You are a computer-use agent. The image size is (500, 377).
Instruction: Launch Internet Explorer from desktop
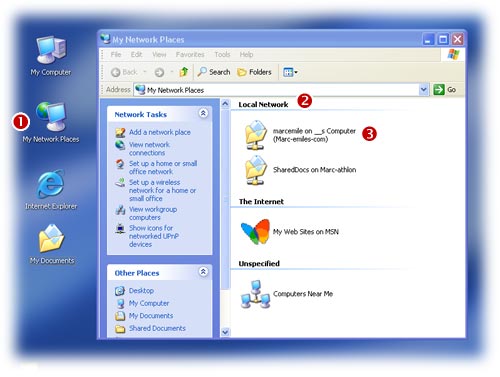coord(51,190)
